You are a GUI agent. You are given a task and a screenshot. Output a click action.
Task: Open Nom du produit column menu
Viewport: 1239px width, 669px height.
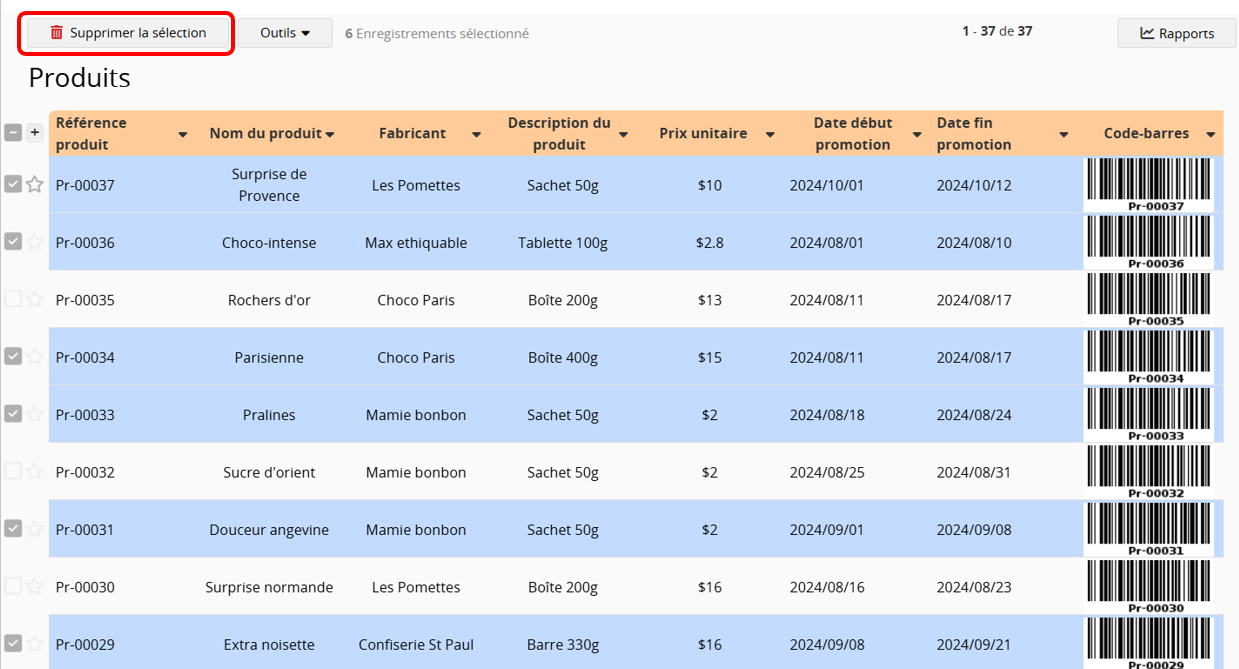coord(330,135)
